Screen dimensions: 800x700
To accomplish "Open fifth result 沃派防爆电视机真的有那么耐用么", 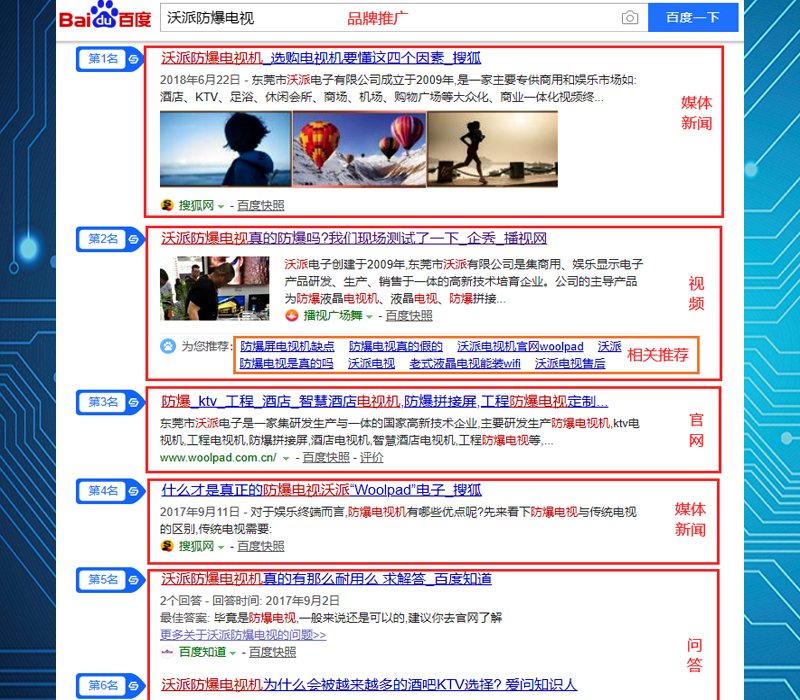I will 326,579.
